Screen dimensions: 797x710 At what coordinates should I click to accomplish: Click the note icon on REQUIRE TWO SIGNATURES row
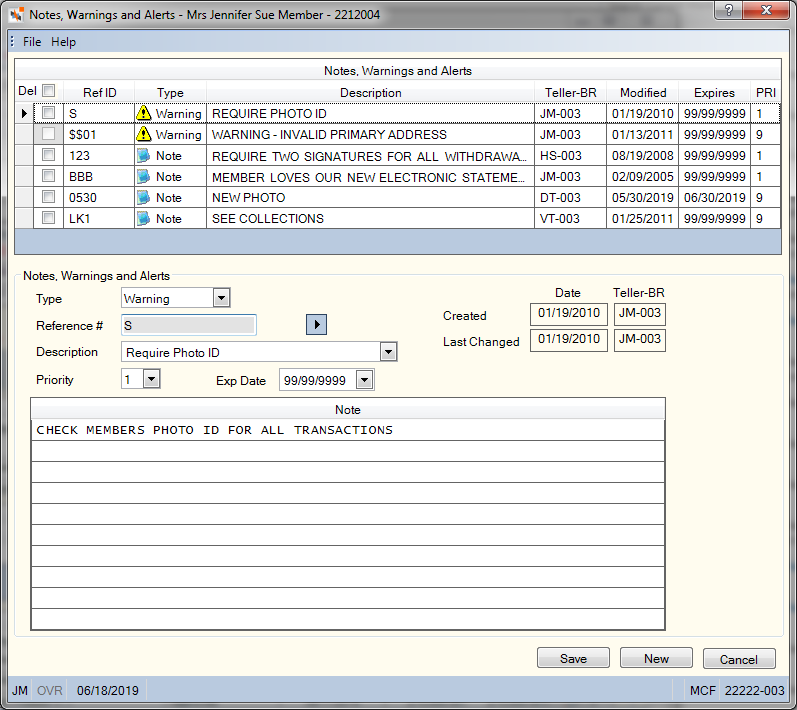(x=144, y=156)
